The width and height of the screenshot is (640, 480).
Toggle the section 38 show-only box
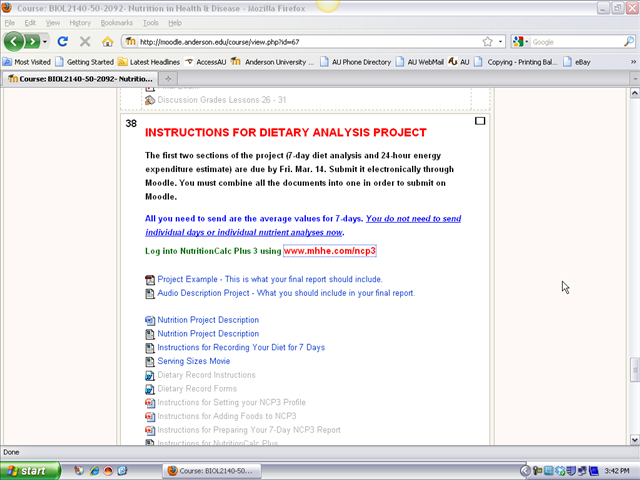click(480, 121)
